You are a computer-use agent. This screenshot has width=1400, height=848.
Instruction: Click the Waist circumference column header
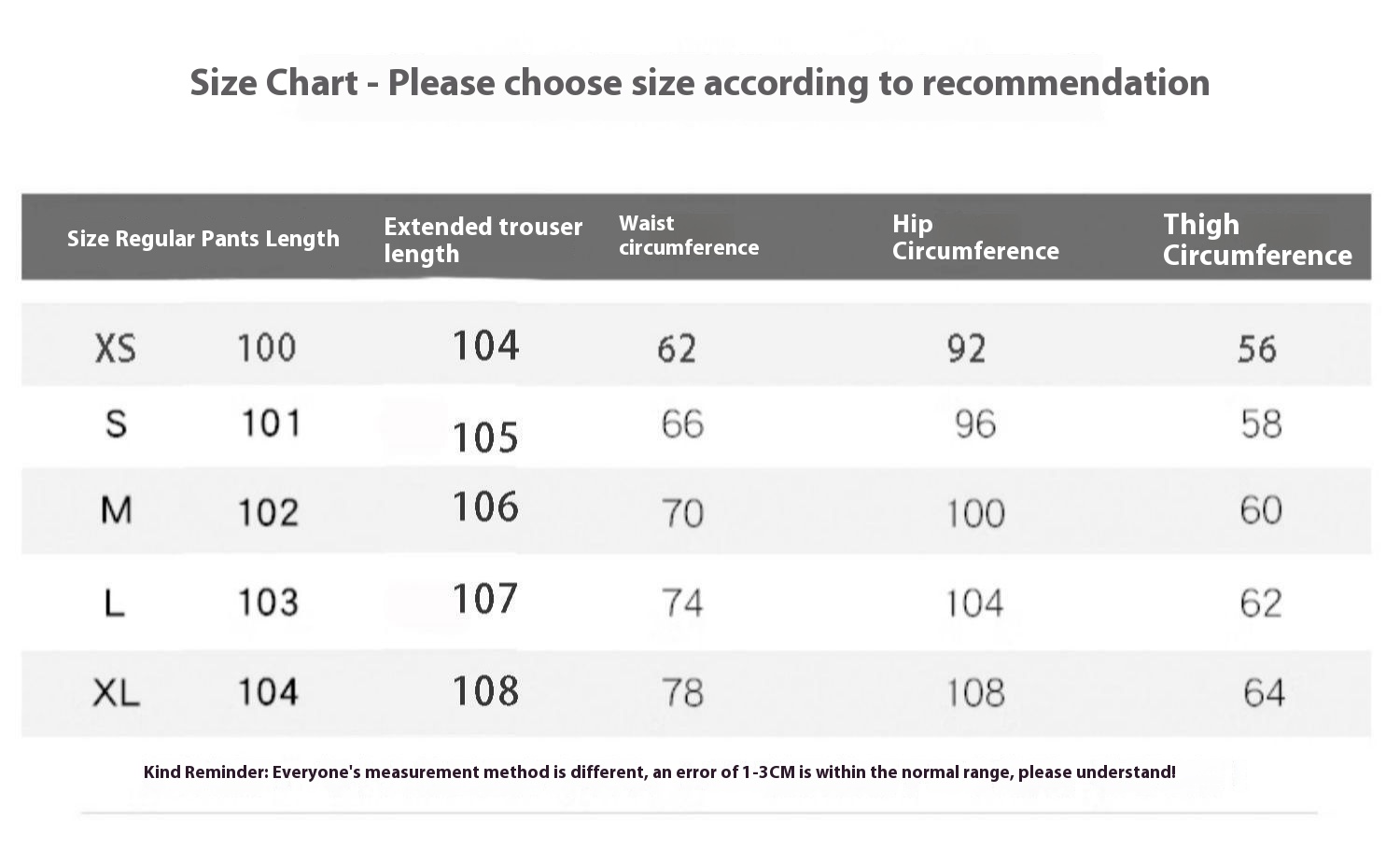(x=688, y=235)
